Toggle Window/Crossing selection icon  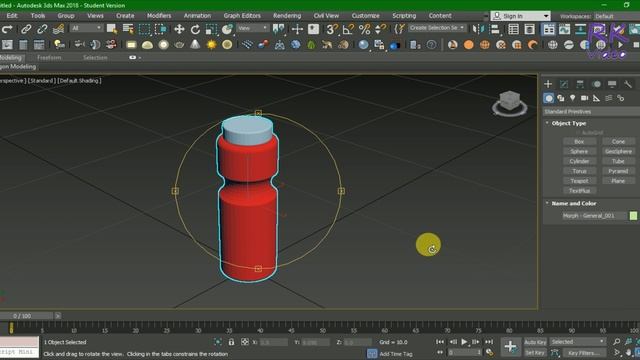(x=160, y=29)
